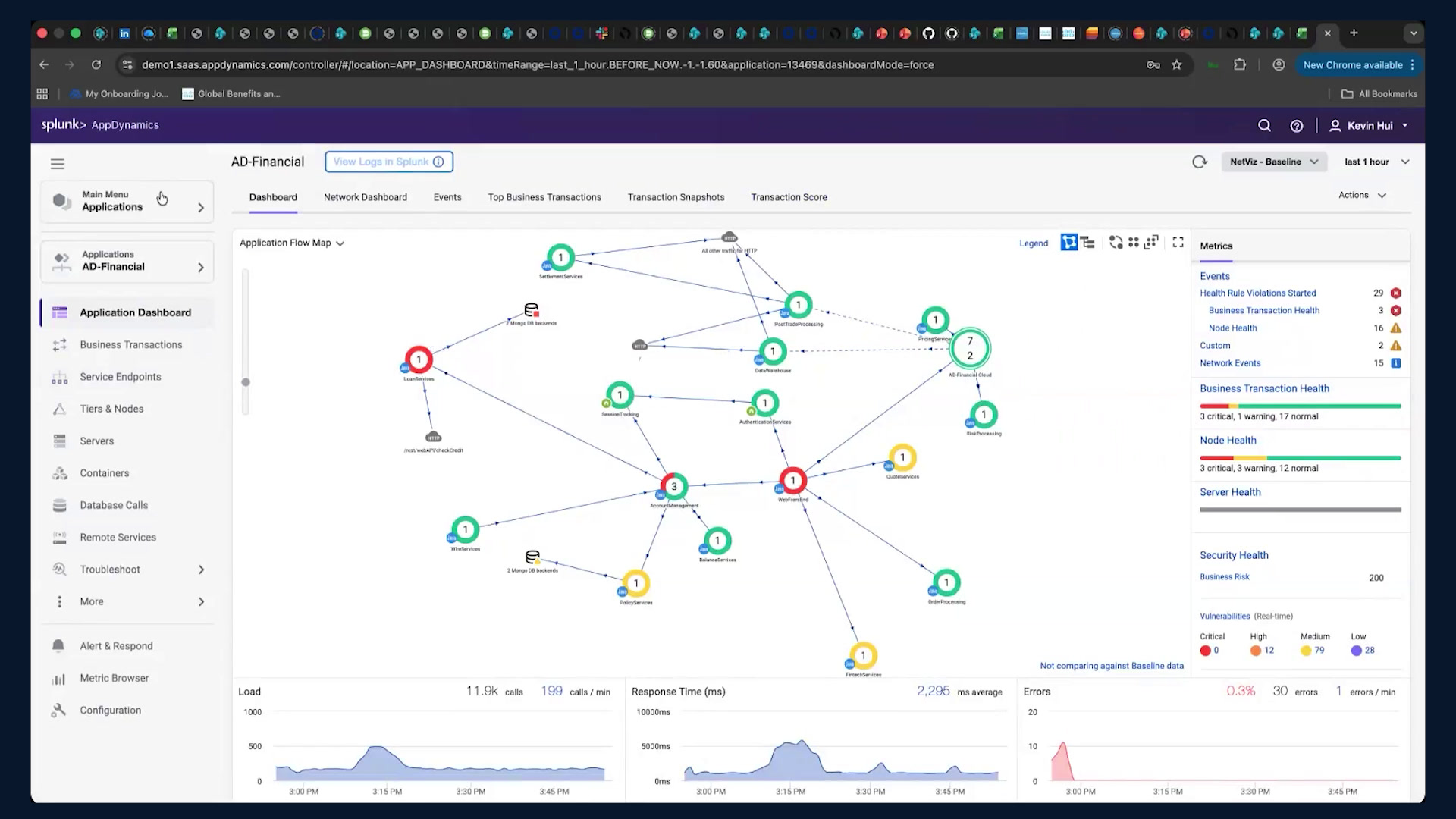1456x819 pixels.
Task: Select the WebFrontEnd node
Action: pyautogui.click(x=792, y=480)
